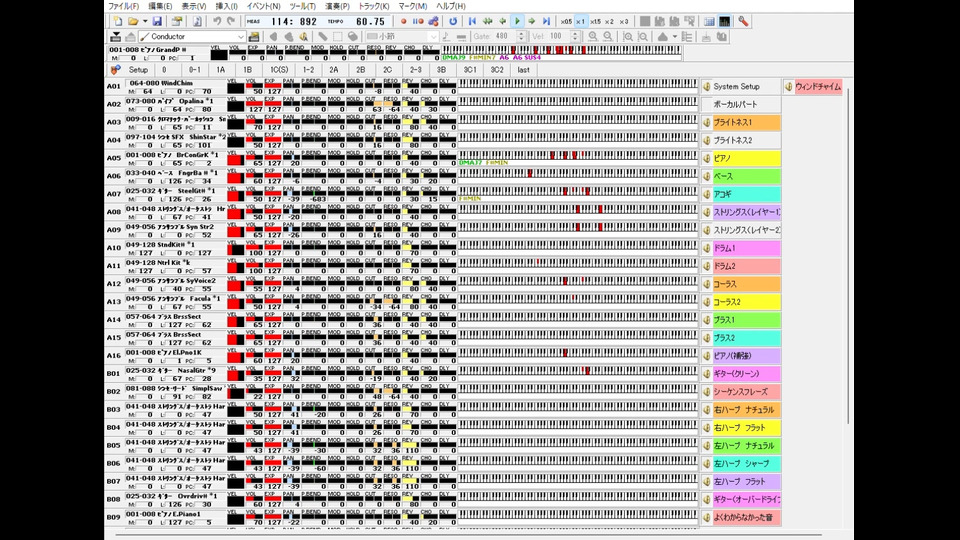Click the green fast rewind double arrow
Screen dimensions: 960x540
pos(487,21)
